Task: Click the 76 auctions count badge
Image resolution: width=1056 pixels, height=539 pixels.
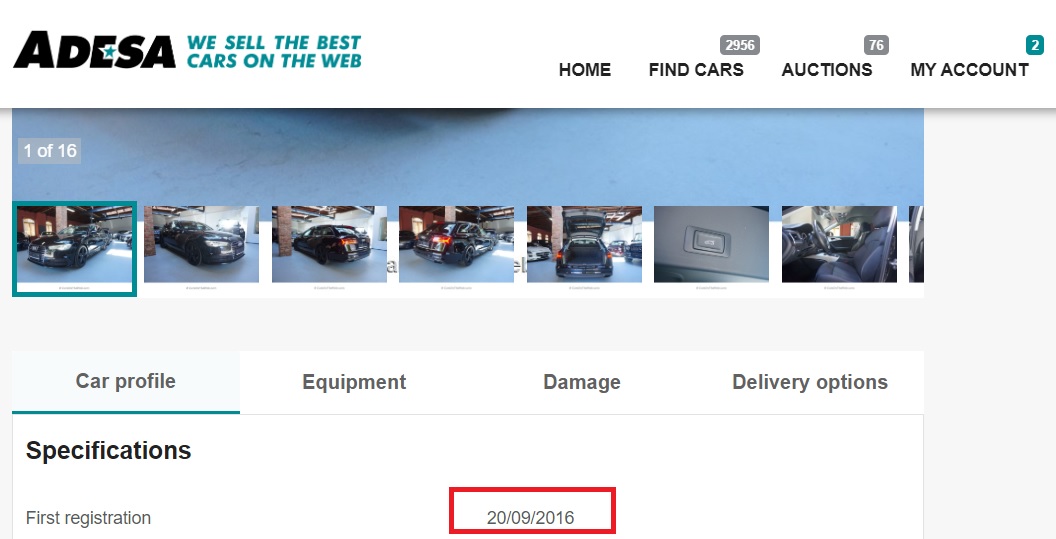Action: (x=876, y=45)
